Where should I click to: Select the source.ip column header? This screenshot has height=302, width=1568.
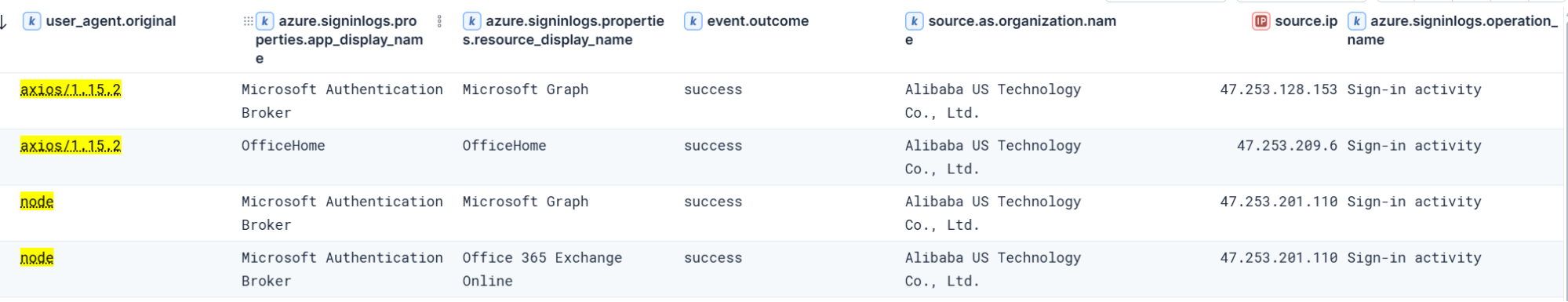click(x=1306, y=21)
